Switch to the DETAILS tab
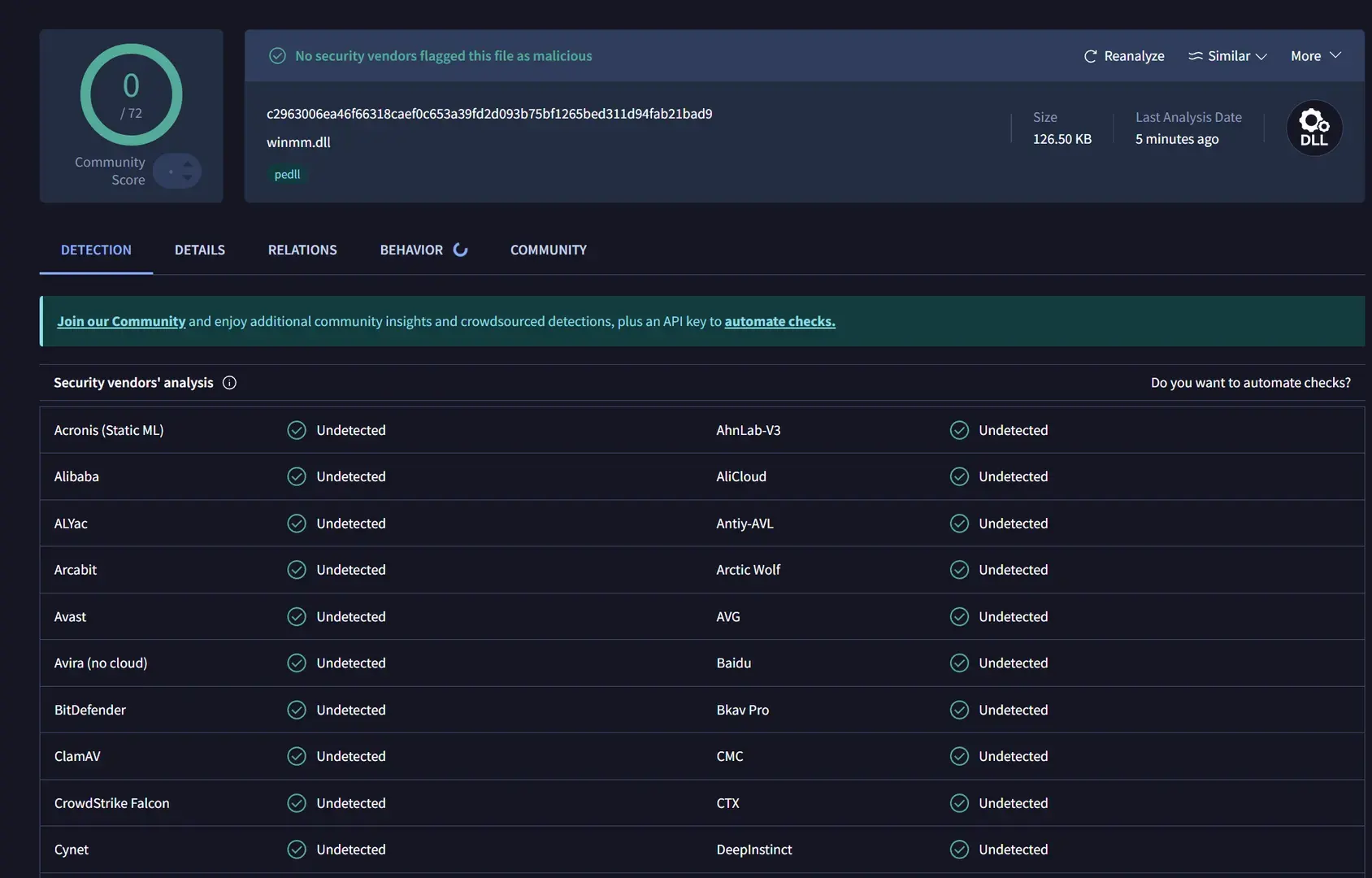Screen dimensions: 1372x878 (x=200, y=250)
